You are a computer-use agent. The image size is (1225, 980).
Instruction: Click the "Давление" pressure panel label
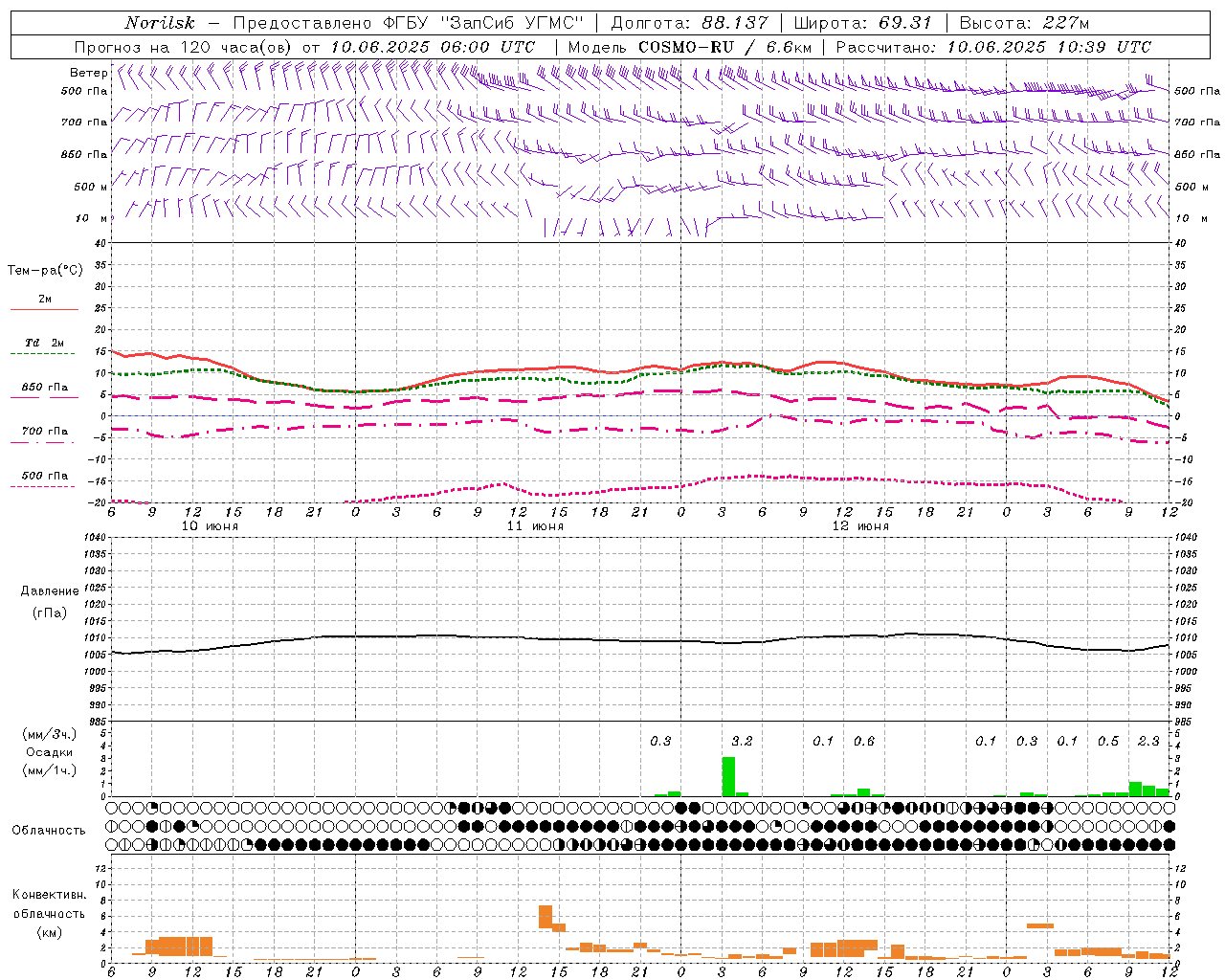49,591
